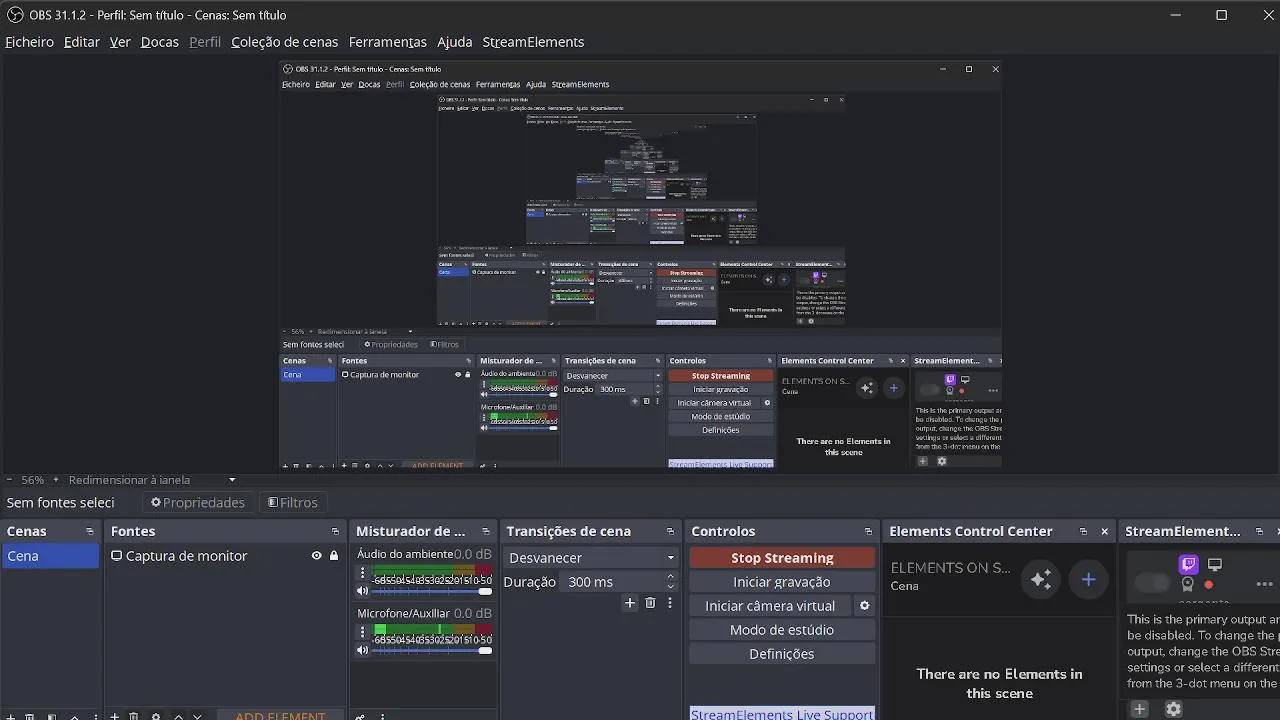Select the Cena scene
Image resolution: width=1280 pixels, height=720 pixels.
pos(51,556)
